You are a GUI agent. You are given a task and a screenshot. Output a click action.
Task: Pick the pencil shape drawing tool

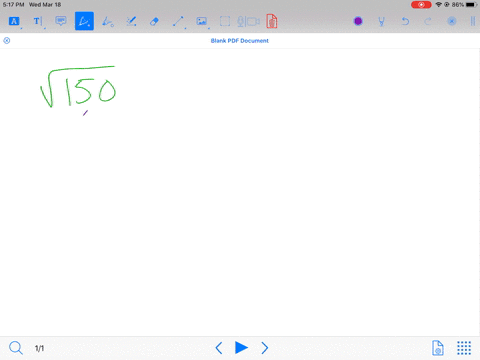click(x=108, y=22)
